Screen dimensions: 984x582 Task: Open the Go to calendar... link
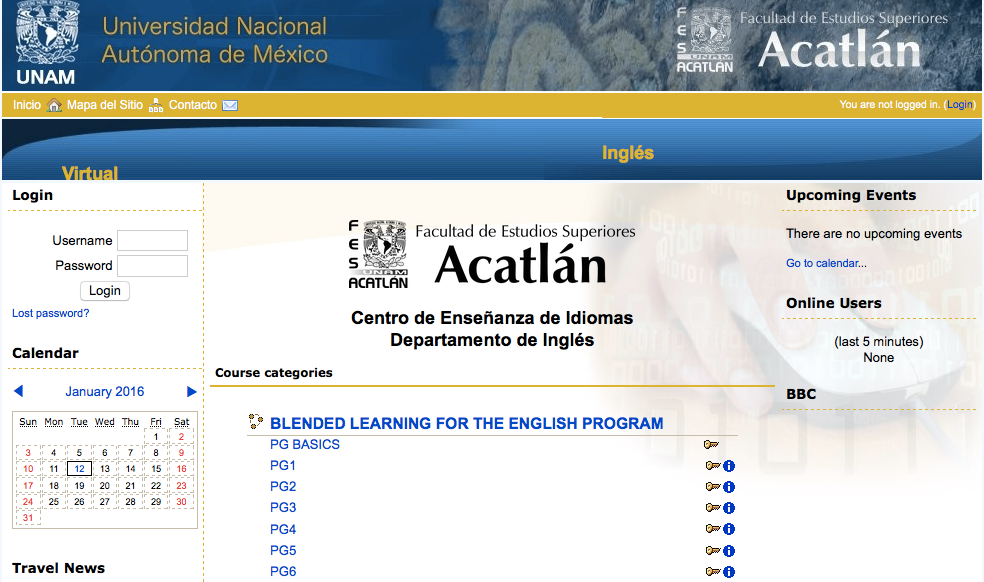tap(826, 263)
